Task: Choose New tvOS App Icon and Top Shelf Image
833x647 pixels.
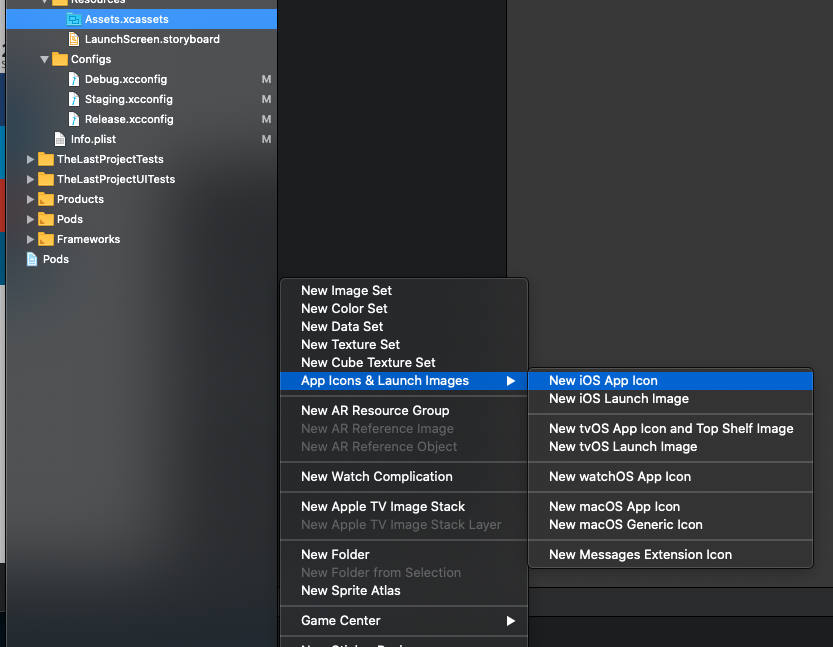Action: coord(670,429)
